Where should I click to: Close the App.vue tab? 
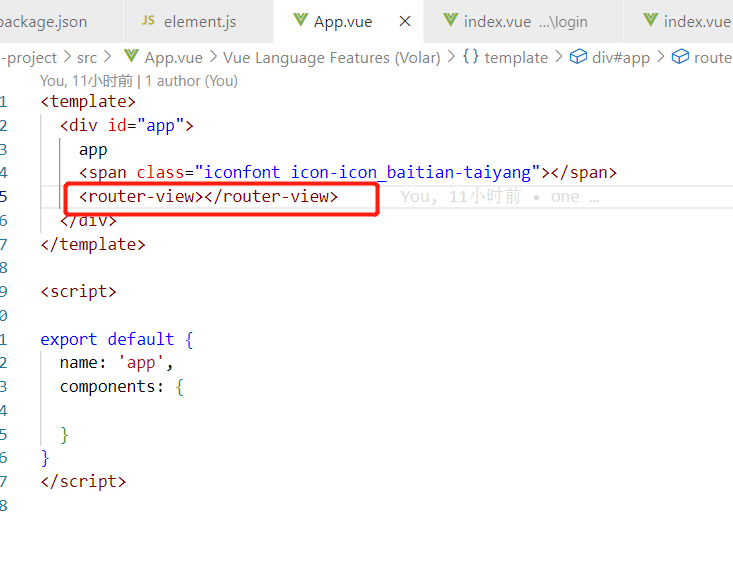[x=405, y=21]
